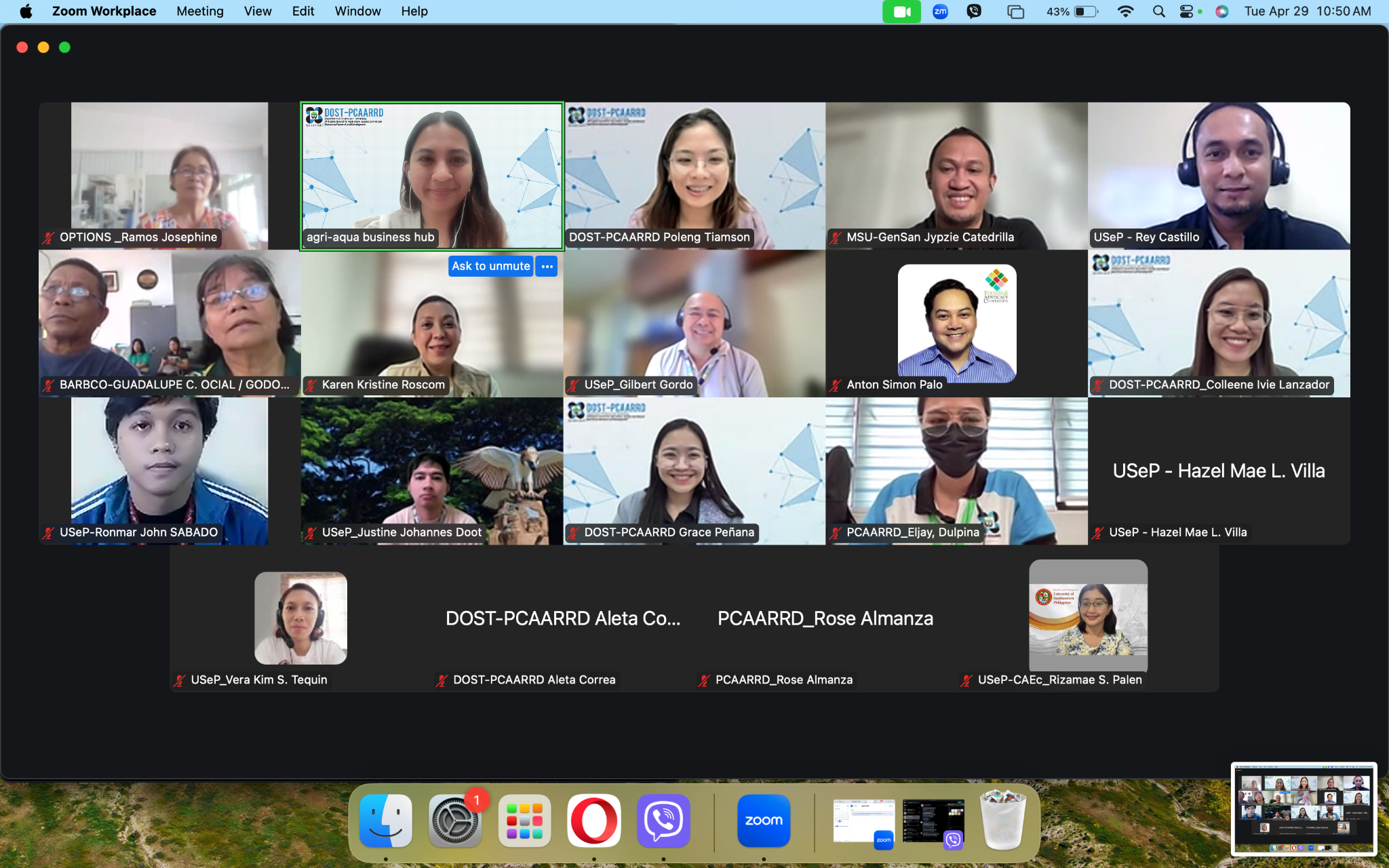Click the Zoom status icon in menu bar
Viewport: 1389px width, 868px height.
coord(940,12)
